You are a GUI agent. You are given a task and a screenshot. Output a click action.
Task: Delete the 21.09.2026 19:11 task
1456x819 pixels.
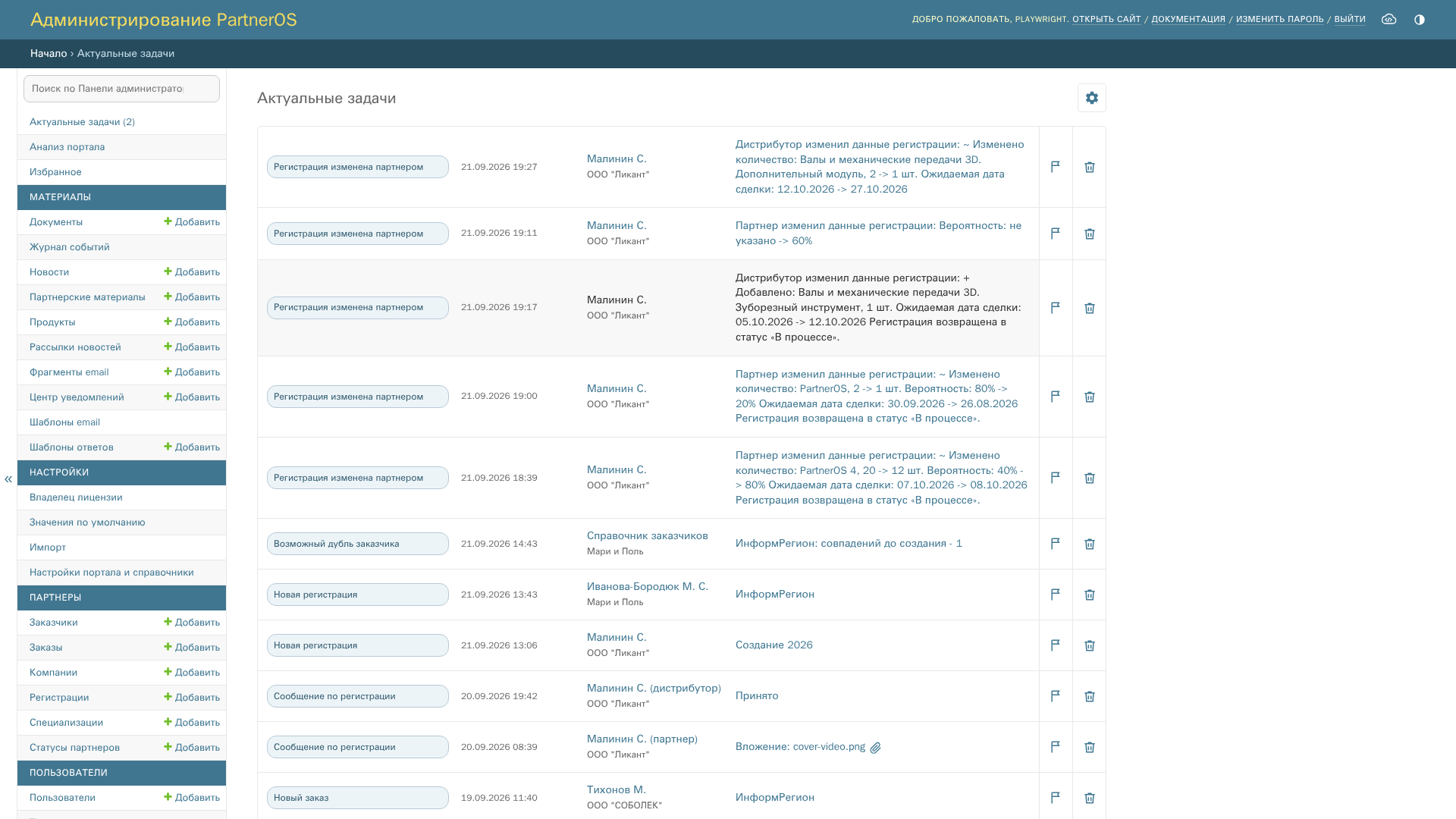[1089, 234]
